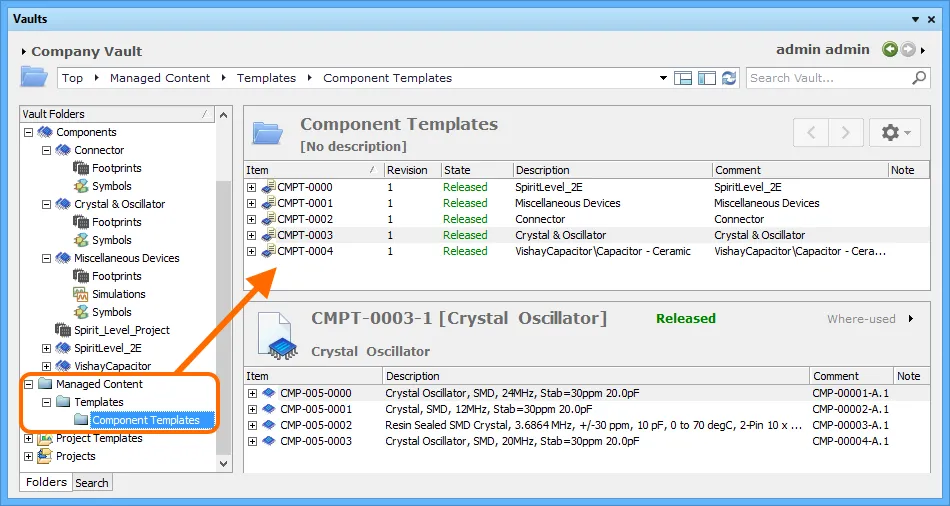950x506 pixels.
Task: Click the Company Vault folder icon
Action: (34, 77)
